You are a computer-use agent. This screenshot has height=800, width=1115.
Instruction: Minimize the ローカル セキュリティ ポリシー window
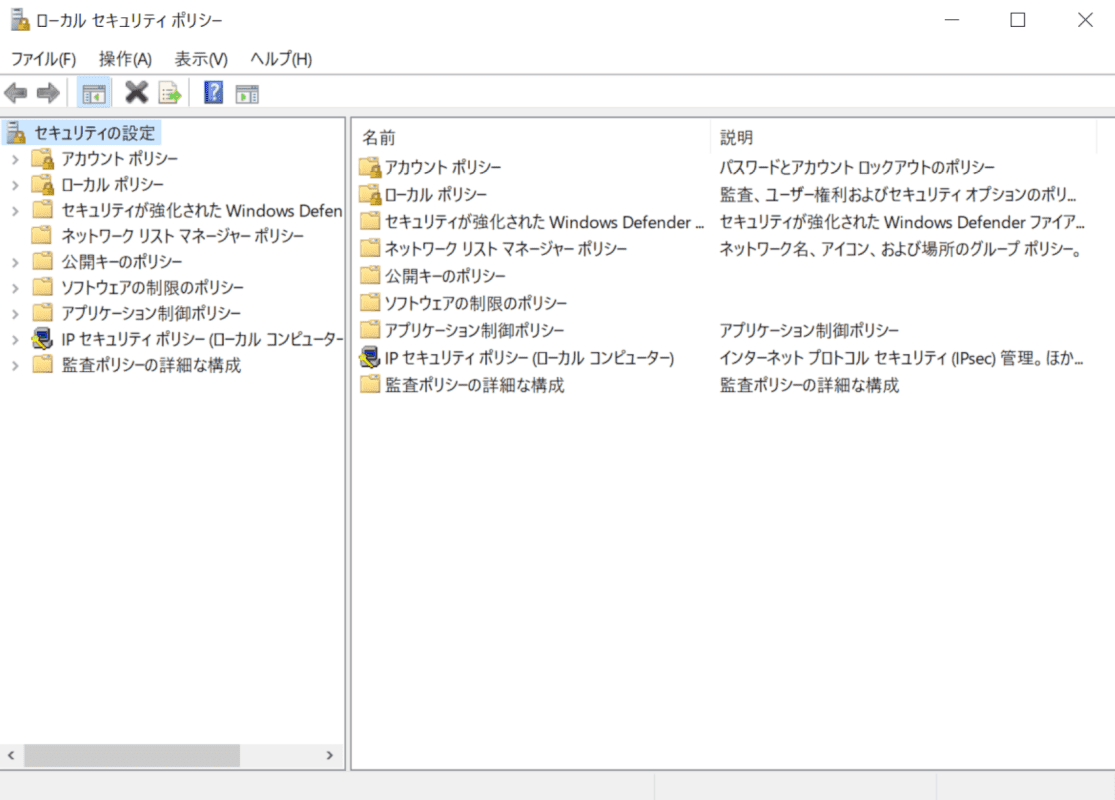tap(951, 20)
